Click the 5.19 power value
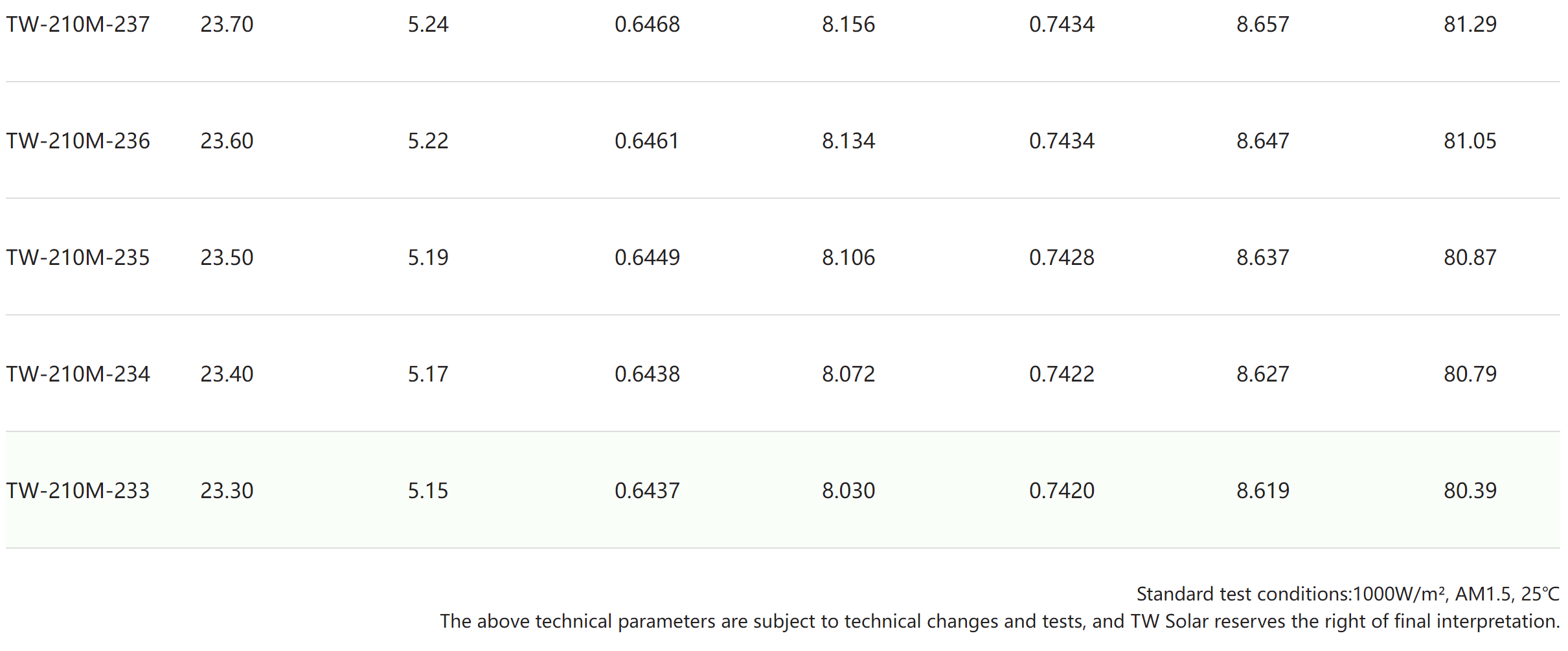 pyautogui.click(x=428, y=258)
